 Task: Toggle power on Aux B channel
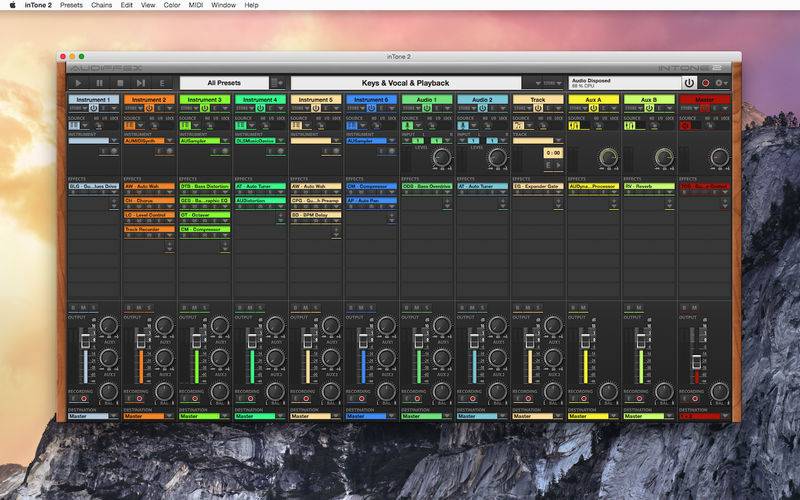click(649, 108)
